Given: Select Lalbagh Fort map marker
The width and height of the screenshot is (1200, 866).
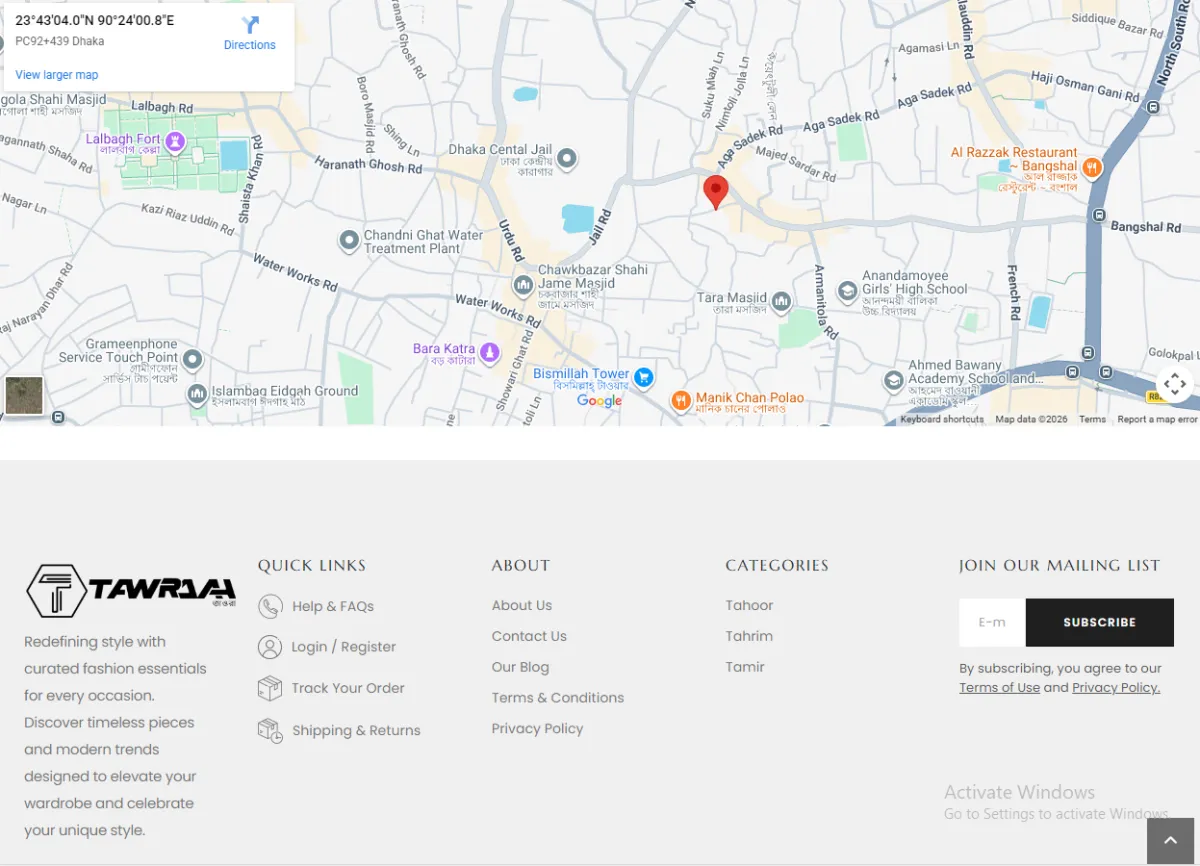Looking at the screenshot, I should coord(176,141).
